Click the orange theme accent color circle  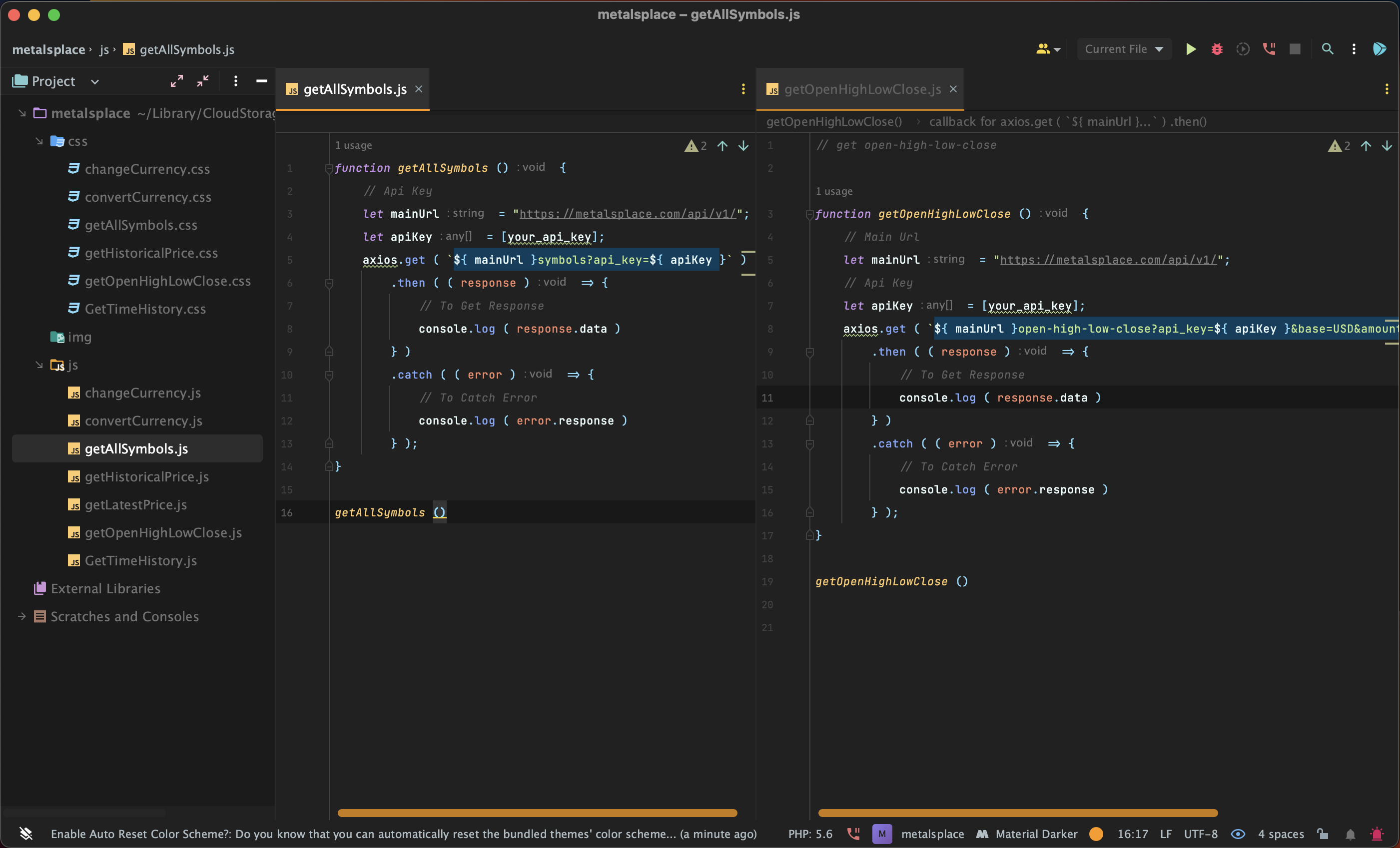[1097, 834]
